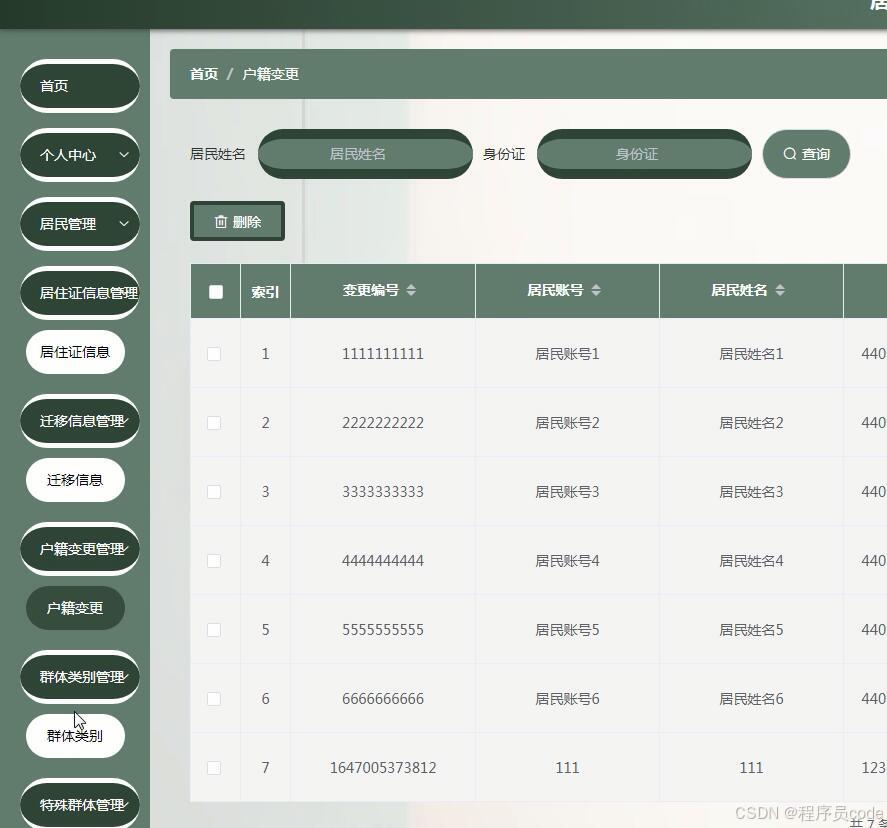
Task: Click cell 1647005373812
Action: click(383, 767)
